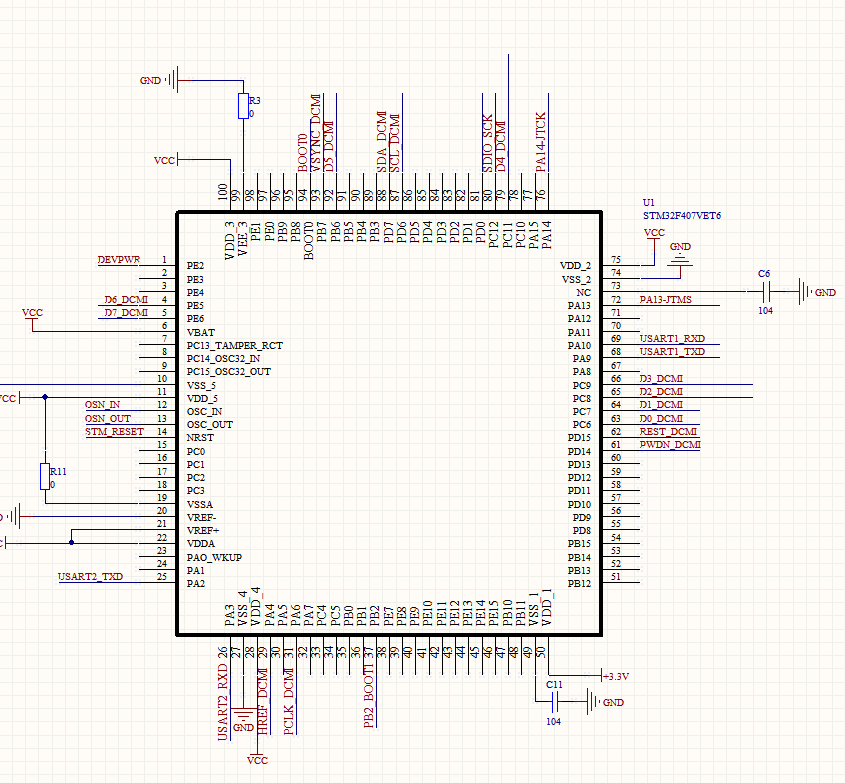Image resolution: width=845 pixels, height=783 pixels.
Task: Select REST_DCMI net label
Action: (668, 432)
